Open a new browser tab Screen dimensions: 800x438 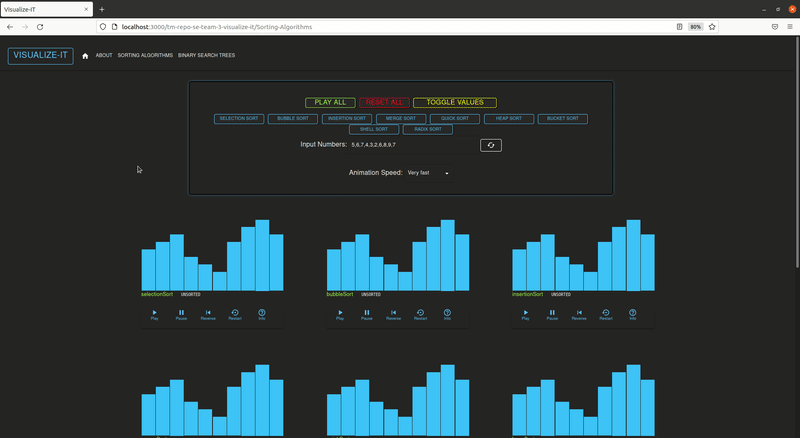102,9
